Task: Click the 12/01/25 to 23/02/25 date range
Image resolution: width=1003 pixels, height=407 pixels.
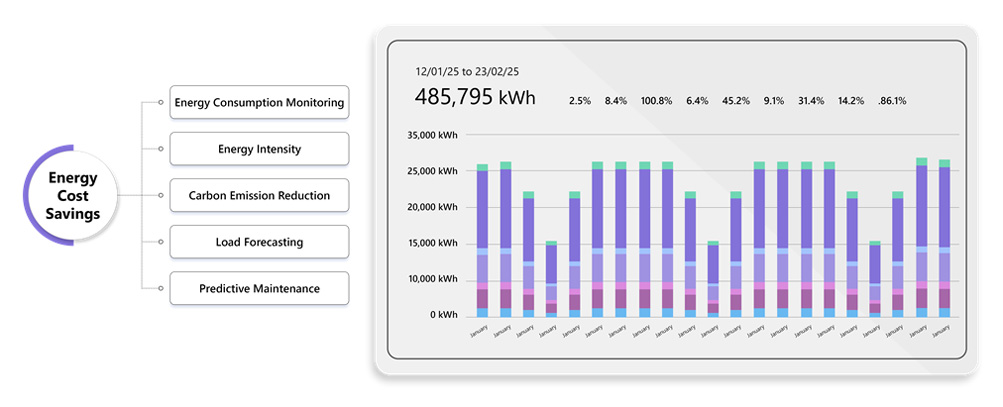Action: tap(469, 72)
